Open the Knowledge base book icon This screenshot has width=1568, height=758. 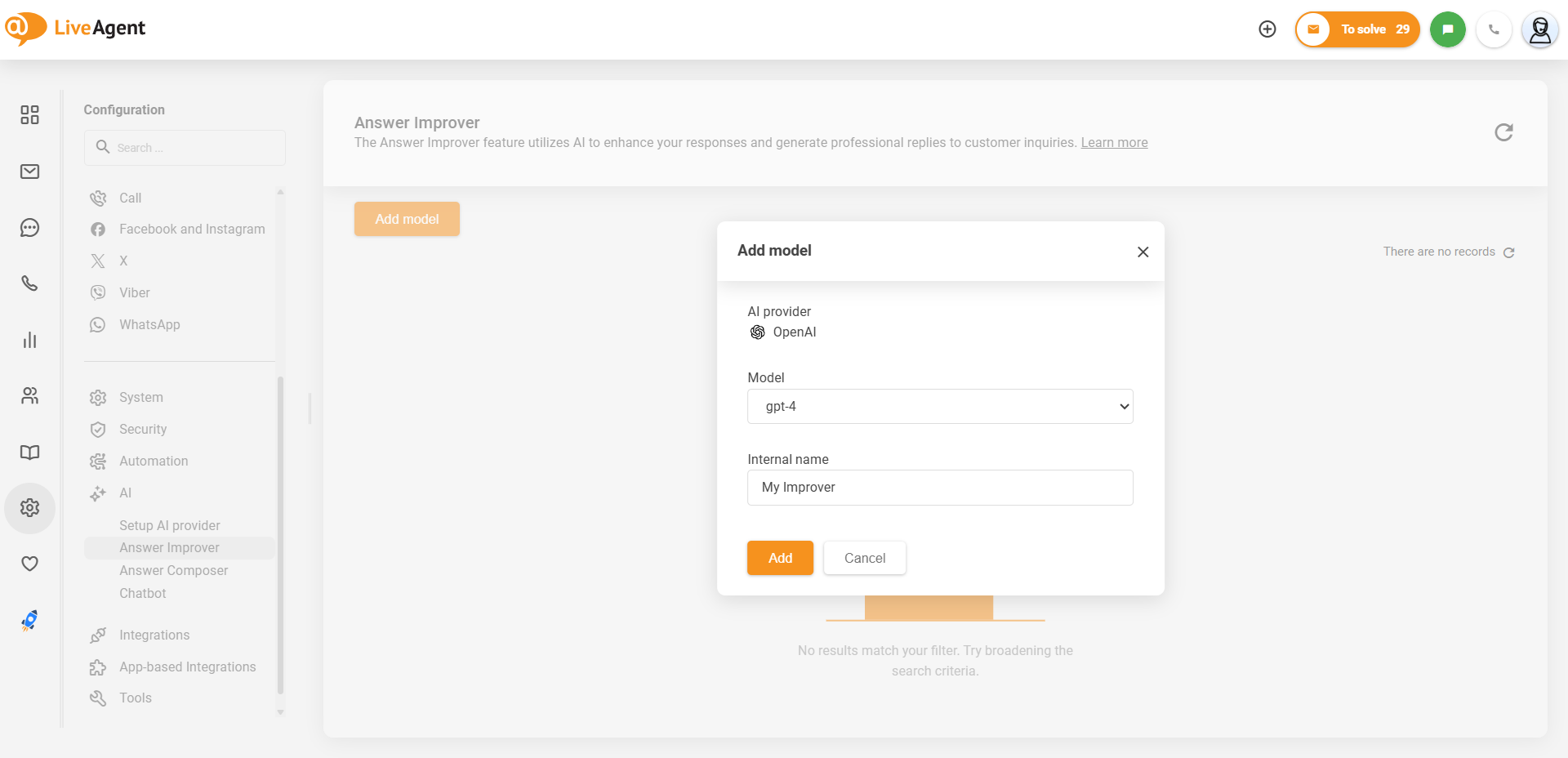[x=30, y=453]
